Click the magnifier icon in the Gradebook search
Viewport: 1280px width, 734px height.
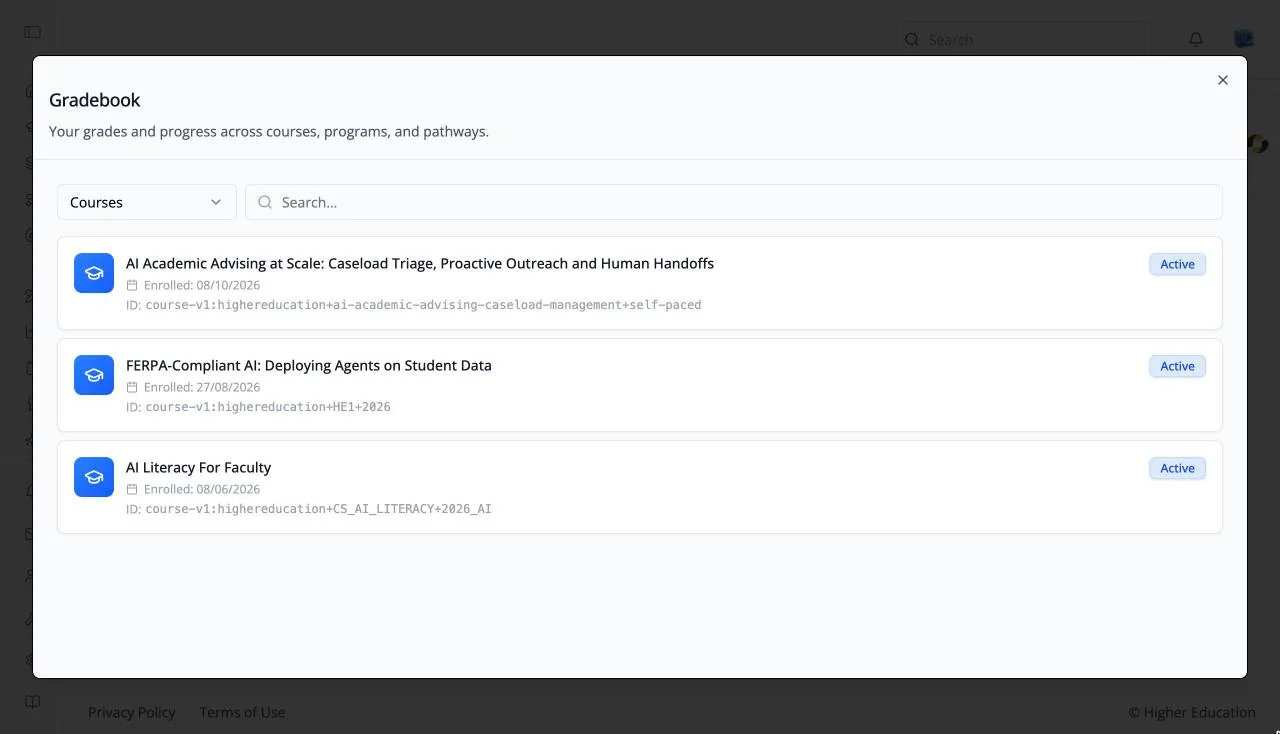click(265, 202)
